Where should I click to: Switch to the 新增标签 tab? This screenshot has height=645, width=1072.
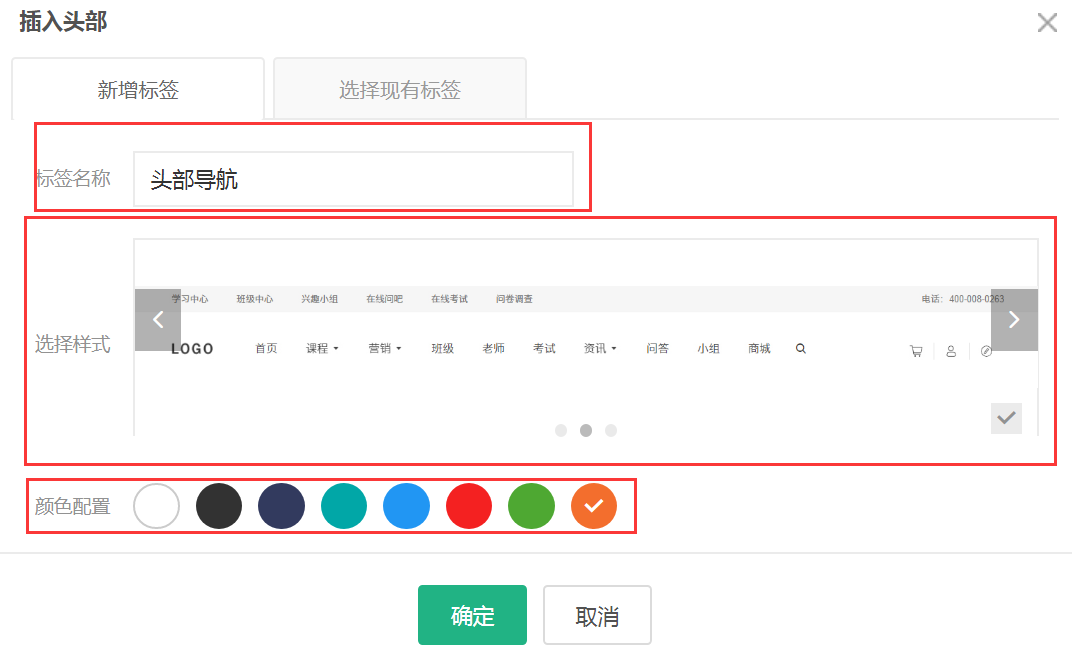tap(137, 88)
